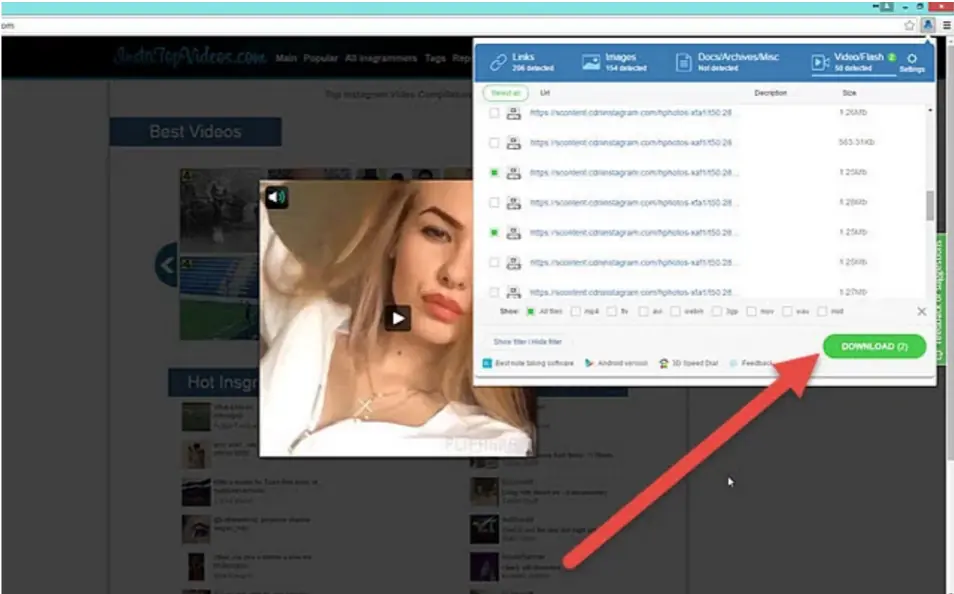The height and width of the screenshot is (594, 954).
Task: Toggle the video sound speaker icon
Action: click(276, 197)
